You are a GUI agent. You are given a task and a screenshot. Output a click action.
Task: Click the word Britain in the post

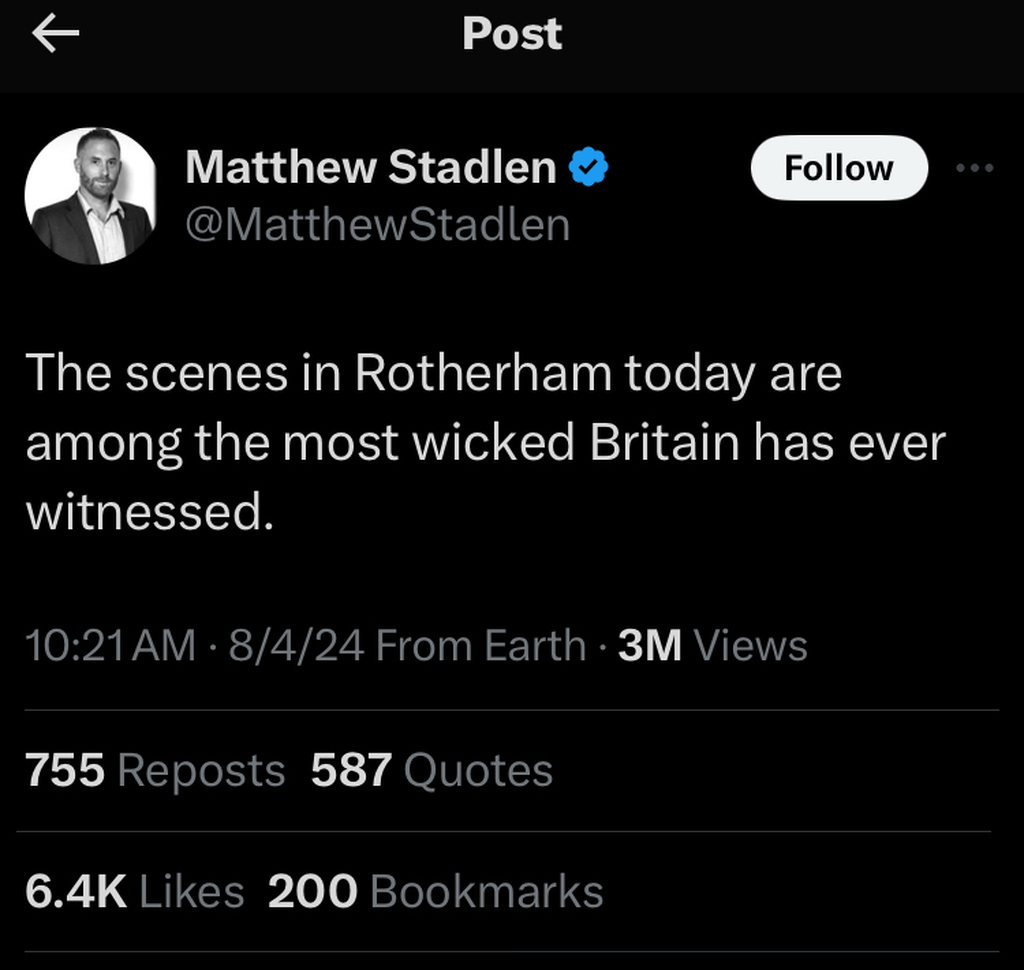coord(665,444)
